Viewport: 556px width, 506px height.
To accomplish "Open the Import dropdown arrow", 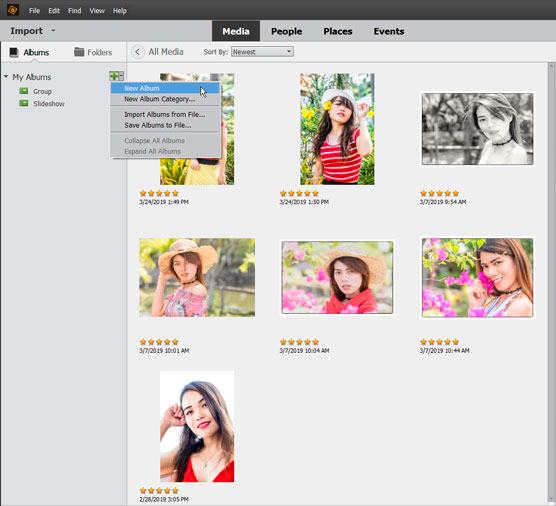I will click(x=53, y=30).
